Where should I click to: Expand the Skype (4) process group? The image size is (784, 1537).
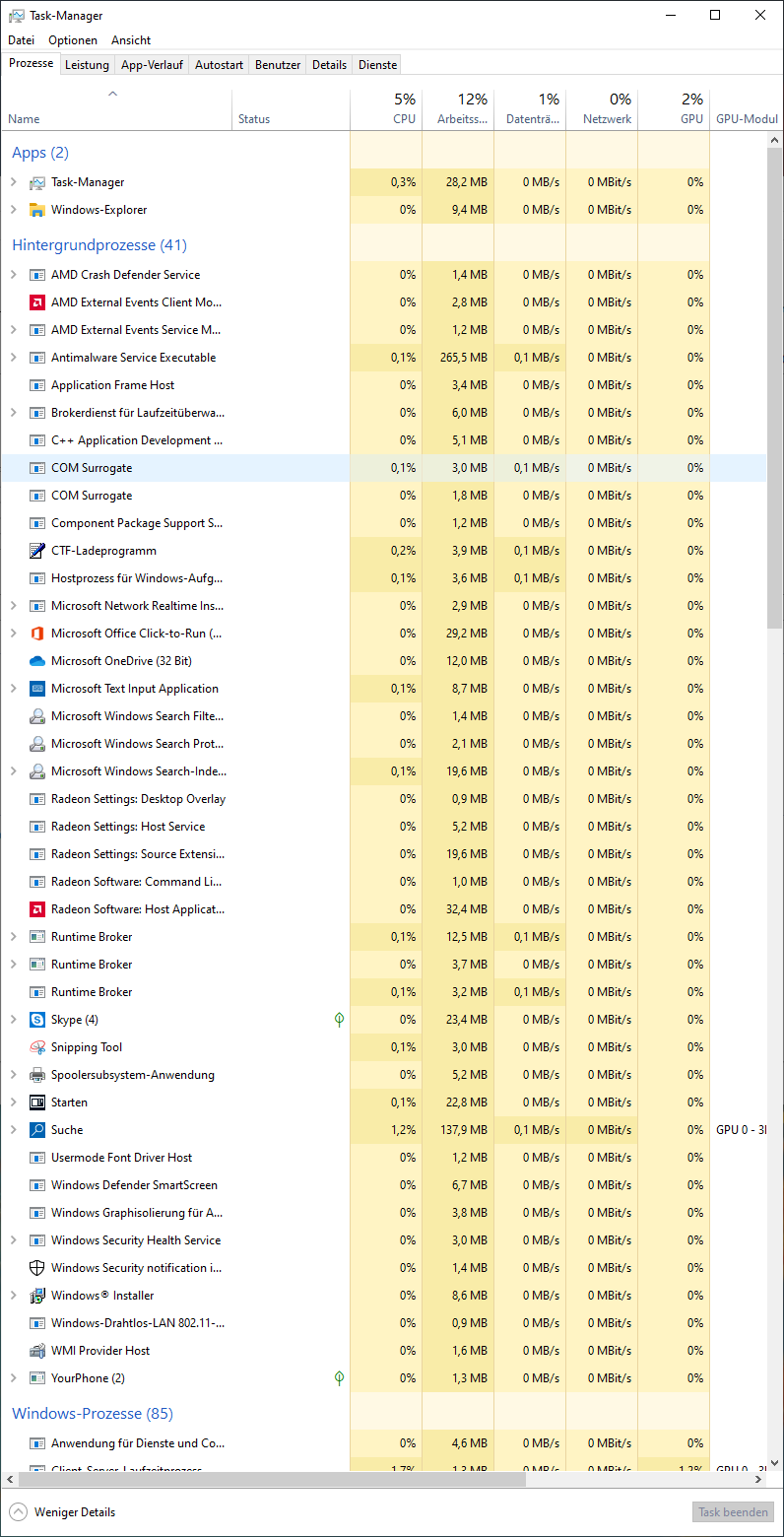click(13, 1020)
